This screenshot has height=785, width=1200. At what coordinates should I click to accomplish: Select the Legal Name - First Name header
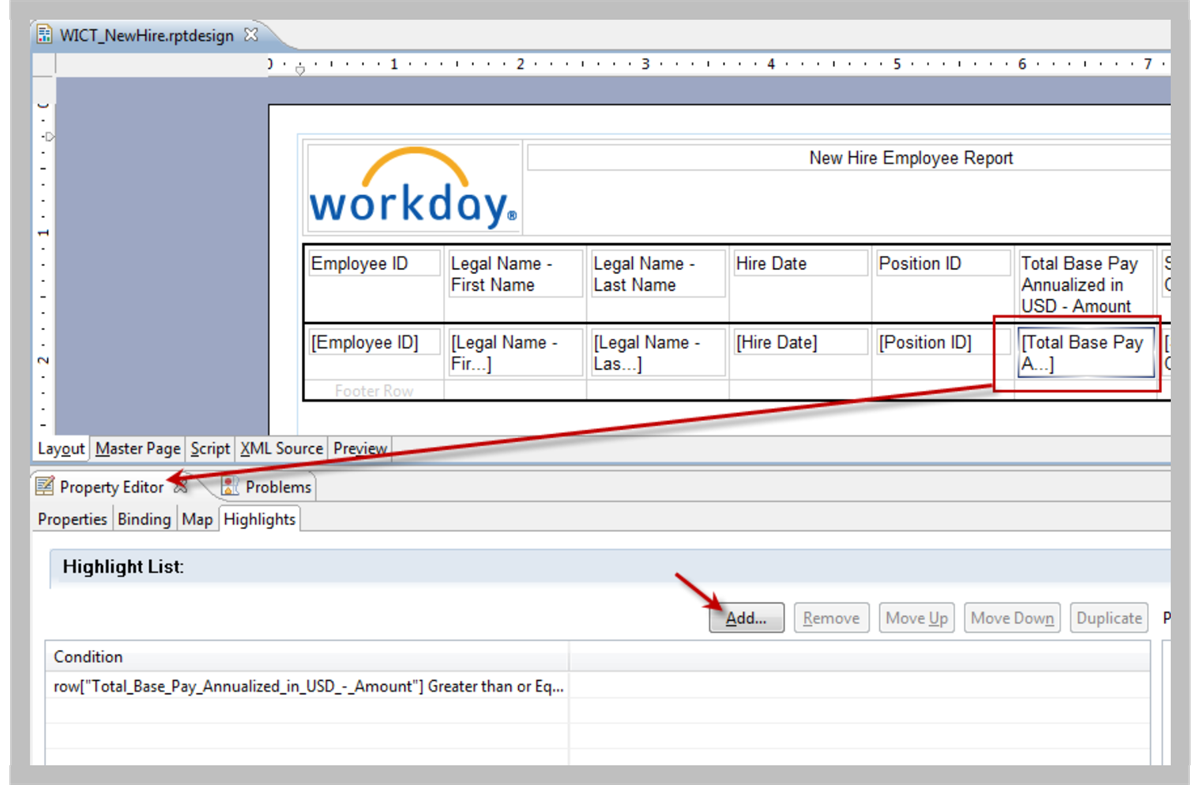[516, 274]
